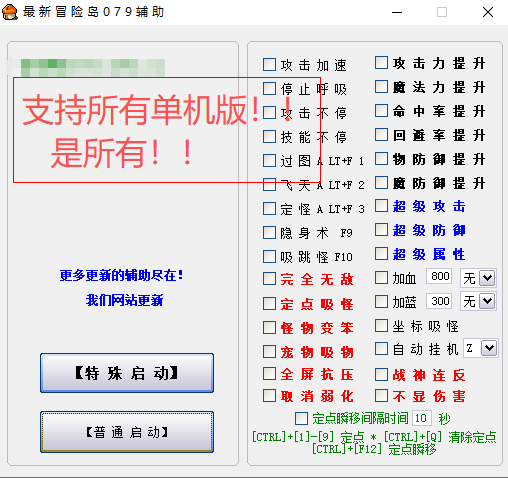
Task: Check red 不显伤害 option
Action: coord(381,396)
